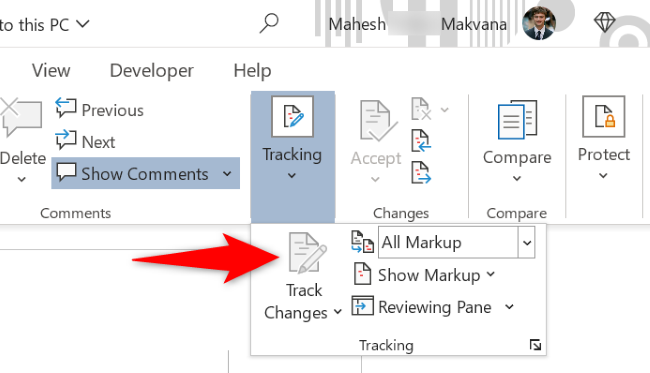Click the Reviewing Pane icon
Image resolution: width=650 pixels, height=373 pixels.
coord(362,306)
